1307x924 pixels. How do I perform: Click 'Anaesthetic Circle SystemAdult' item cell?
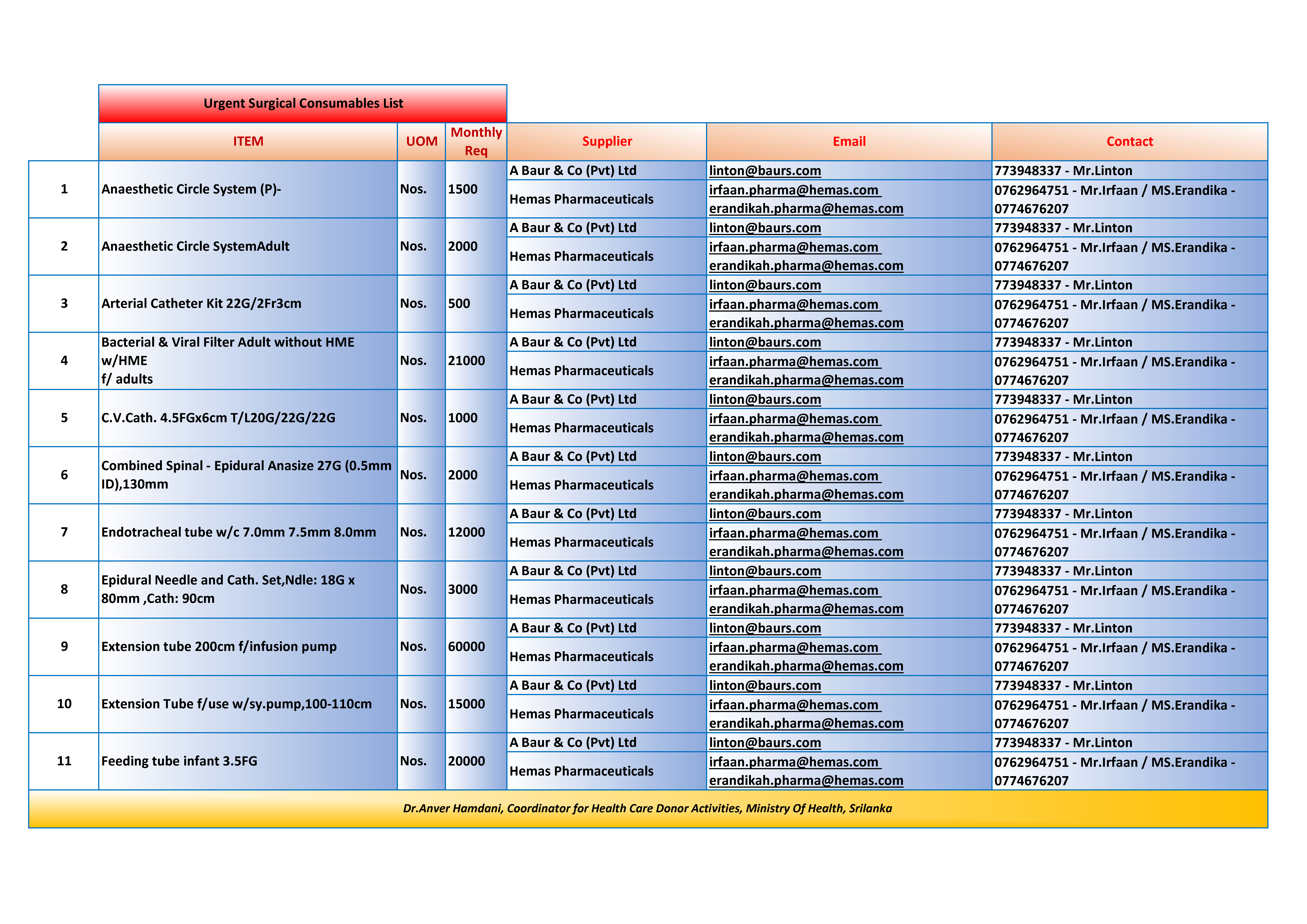point(248,247)
